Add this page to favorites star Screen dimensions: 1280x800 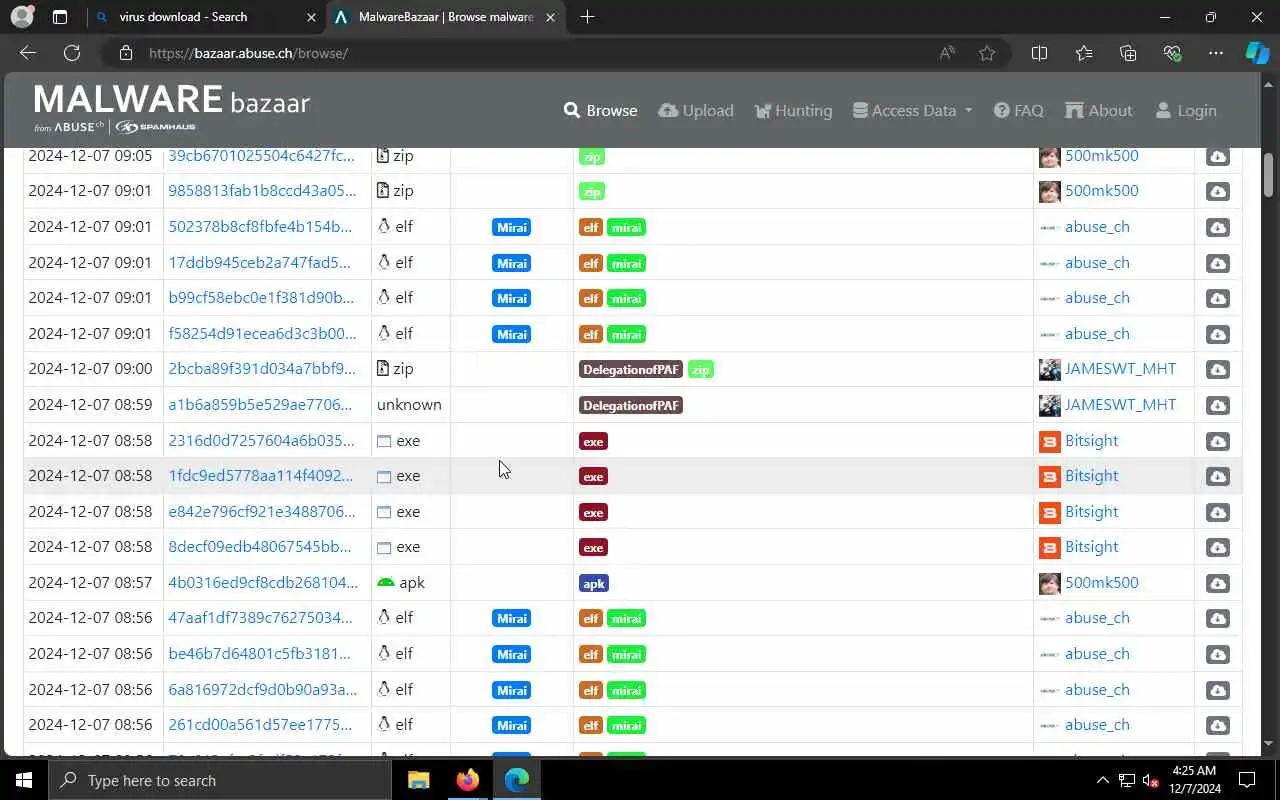point(987,53)
